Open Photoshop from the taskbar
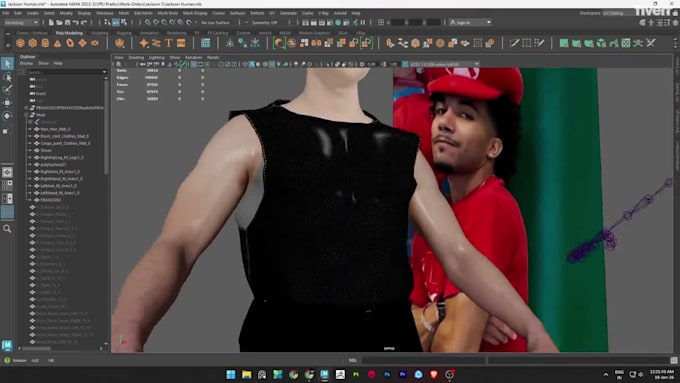The height and width of the screenshot is (383, 680). [x=387, y=374]
